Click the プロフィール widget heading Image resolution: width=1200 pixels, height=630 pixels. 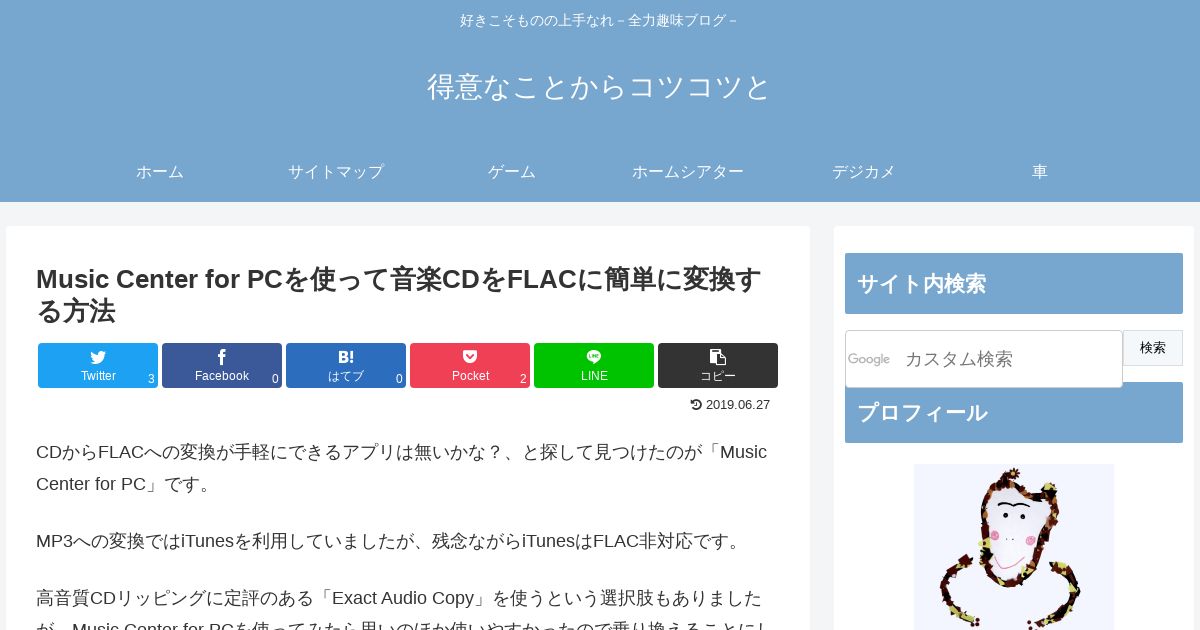click(1014, 413)
